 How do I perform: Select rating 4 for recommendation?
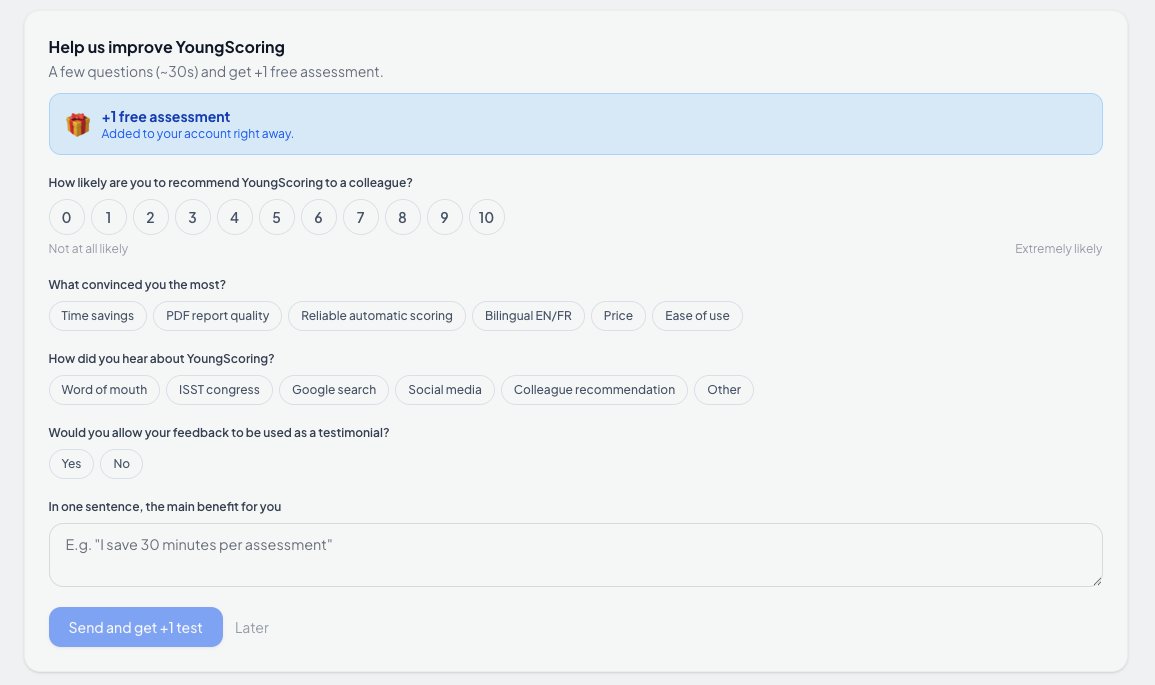(x=234, y=217)
